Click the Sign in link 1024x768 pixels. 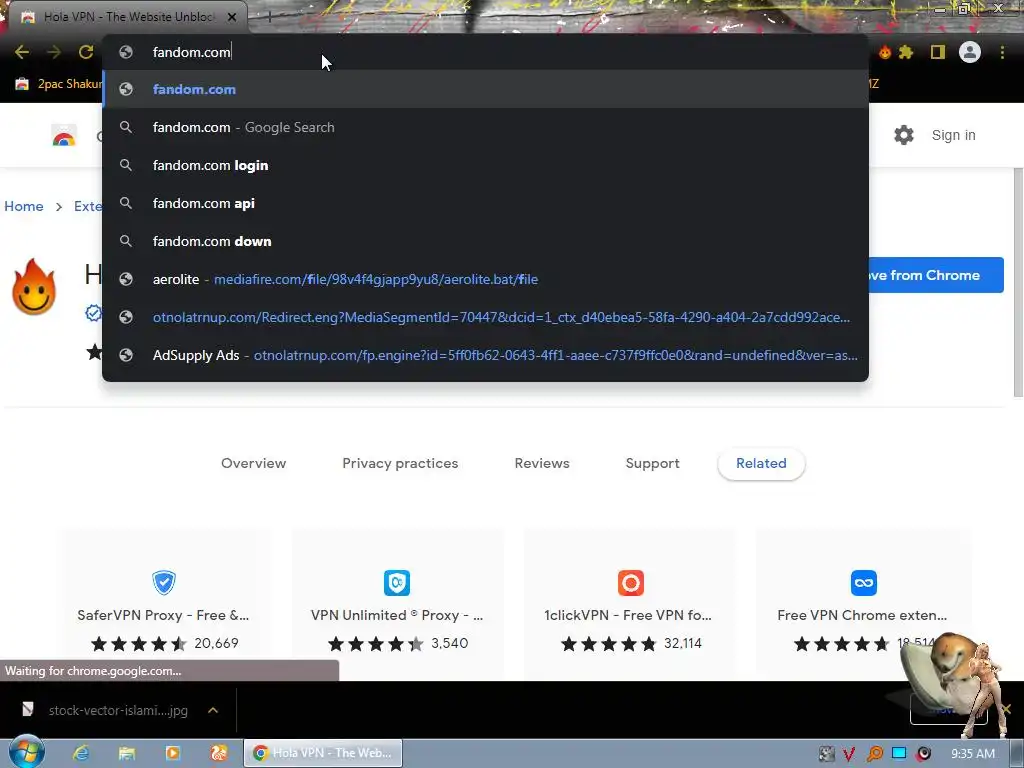tap(953, 135)
